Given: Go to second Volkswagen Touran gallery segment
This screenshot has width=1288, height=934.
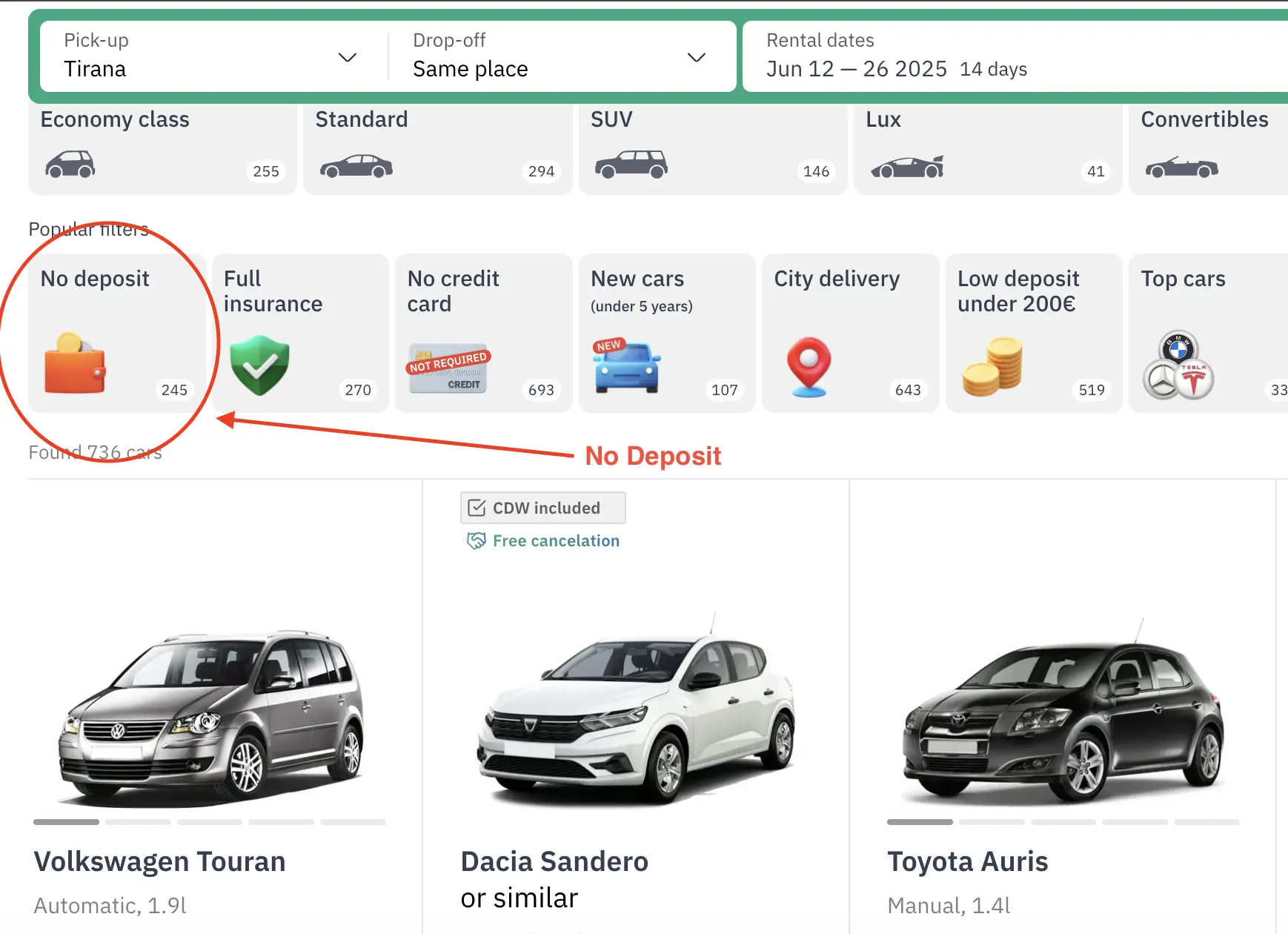Looking at the screenshot, I should [x=138, y=821].
